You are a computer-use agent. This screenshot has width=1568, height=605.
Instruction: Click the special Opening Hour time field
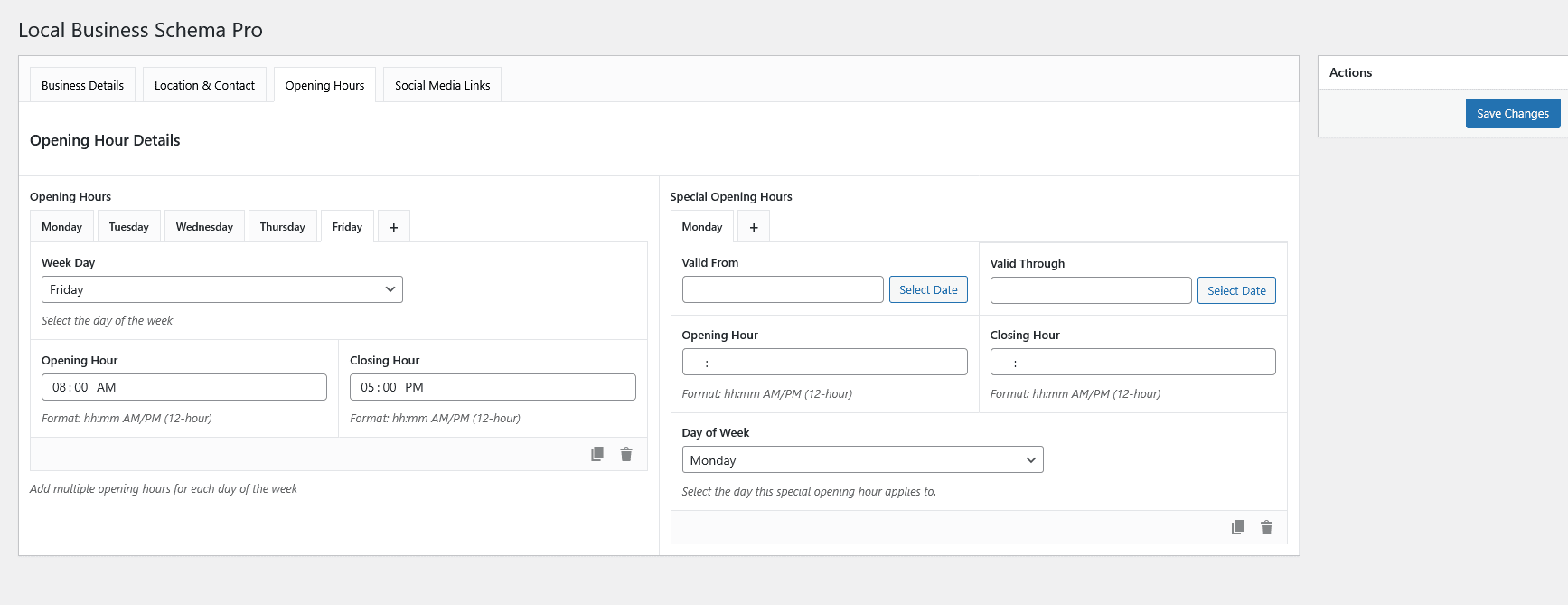824,363
